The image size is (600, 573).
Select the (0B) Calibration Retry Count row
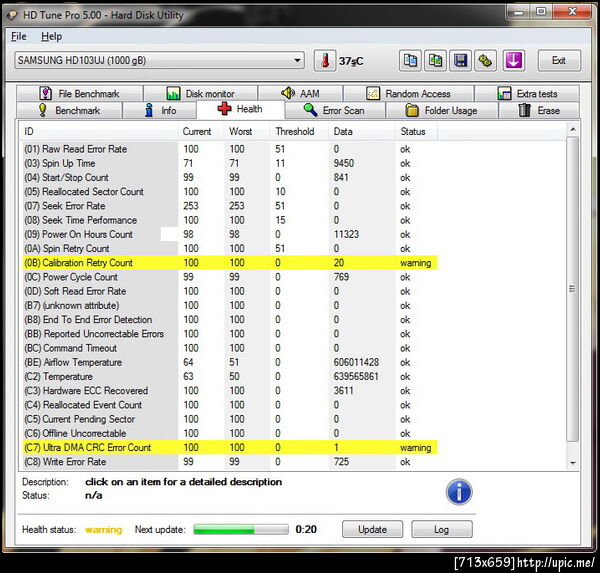pyautogui.click(x=228, y=263)
